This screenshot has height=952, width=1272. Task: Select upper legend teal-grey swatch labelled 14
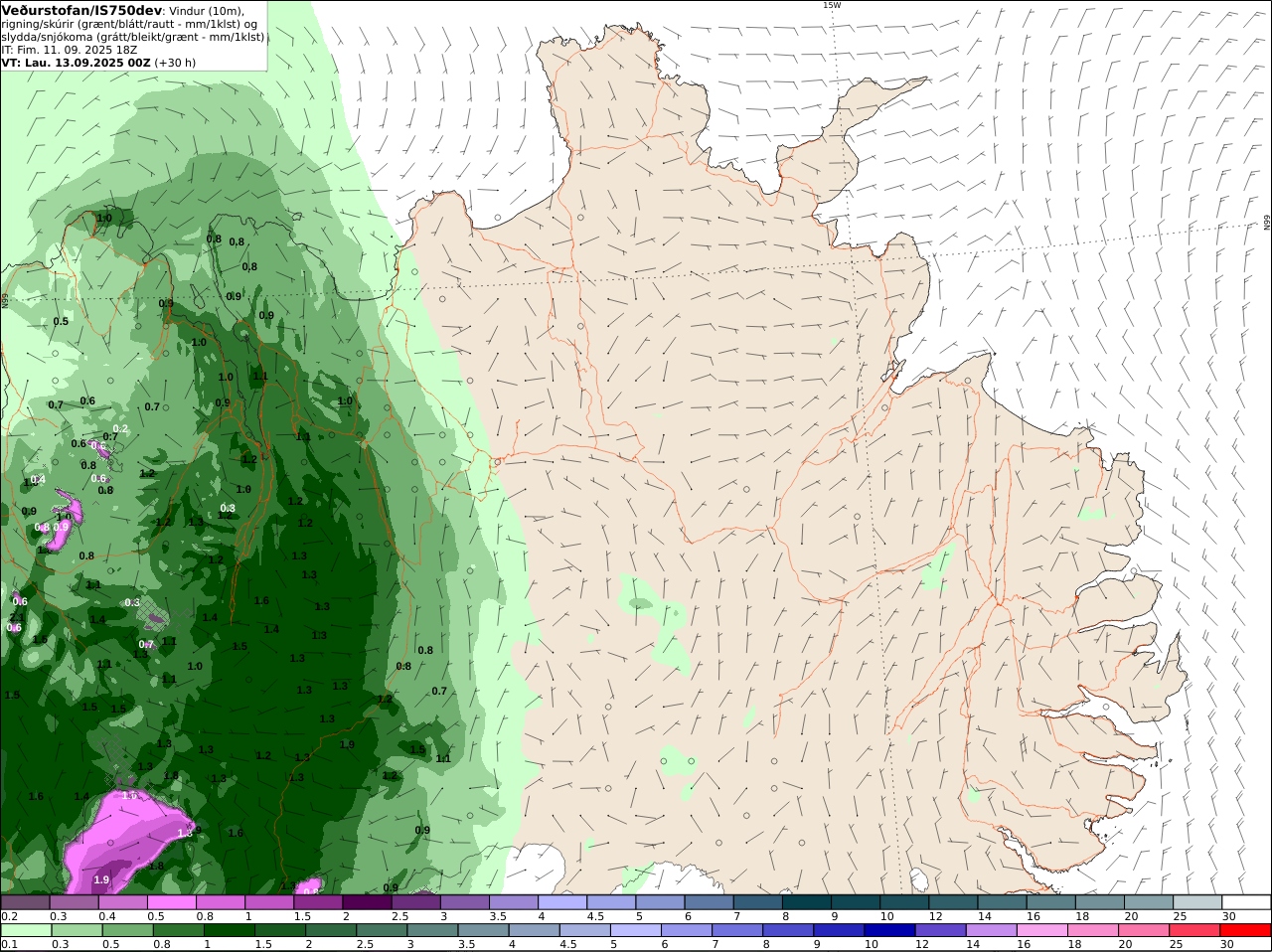click(1001, 902)
